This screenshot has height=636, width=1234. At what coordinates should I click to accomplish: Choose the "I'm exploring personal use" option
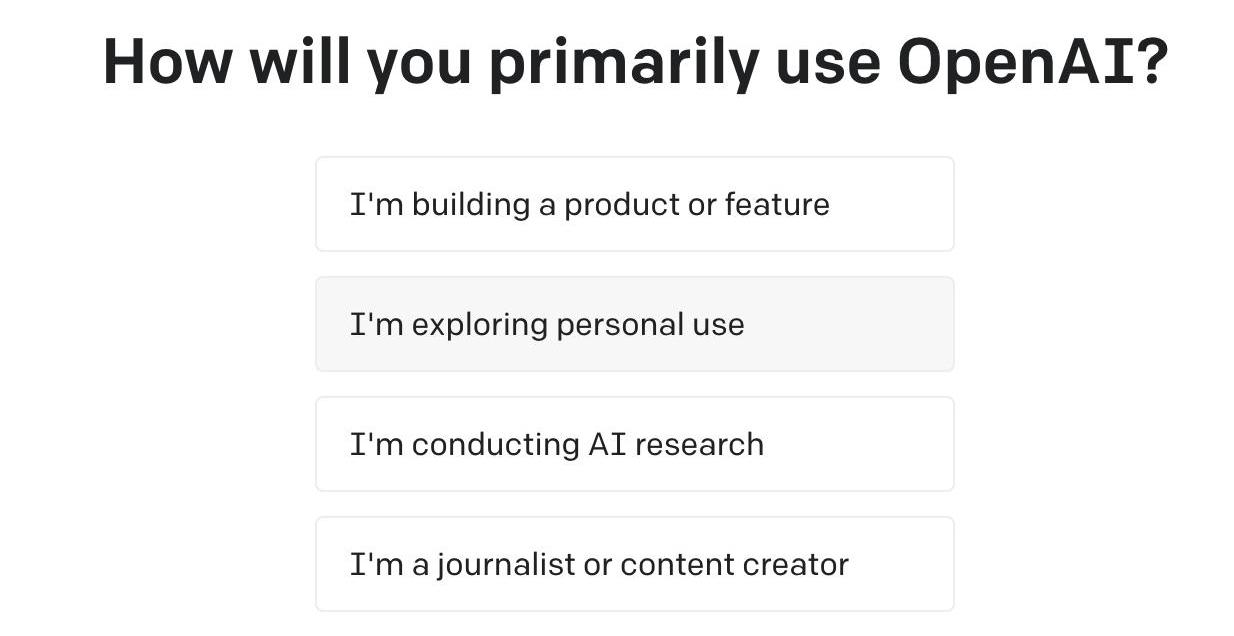click(634, 324)
